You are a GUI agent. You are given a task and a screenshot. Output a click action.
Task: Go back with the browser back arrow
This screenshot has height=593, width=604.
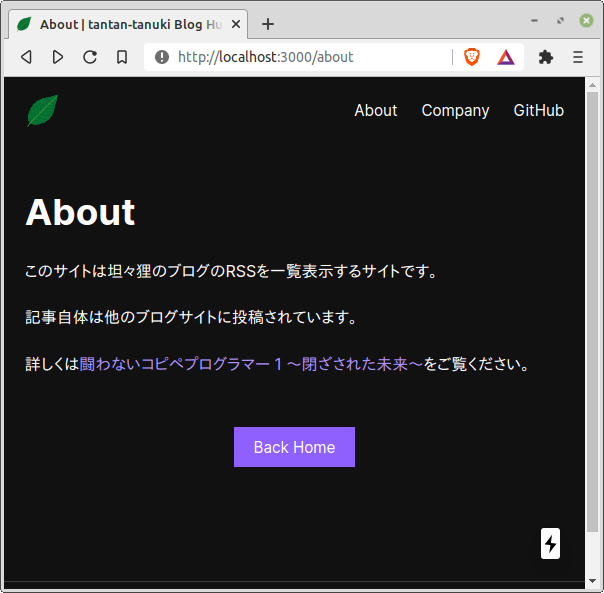point(27,57)
